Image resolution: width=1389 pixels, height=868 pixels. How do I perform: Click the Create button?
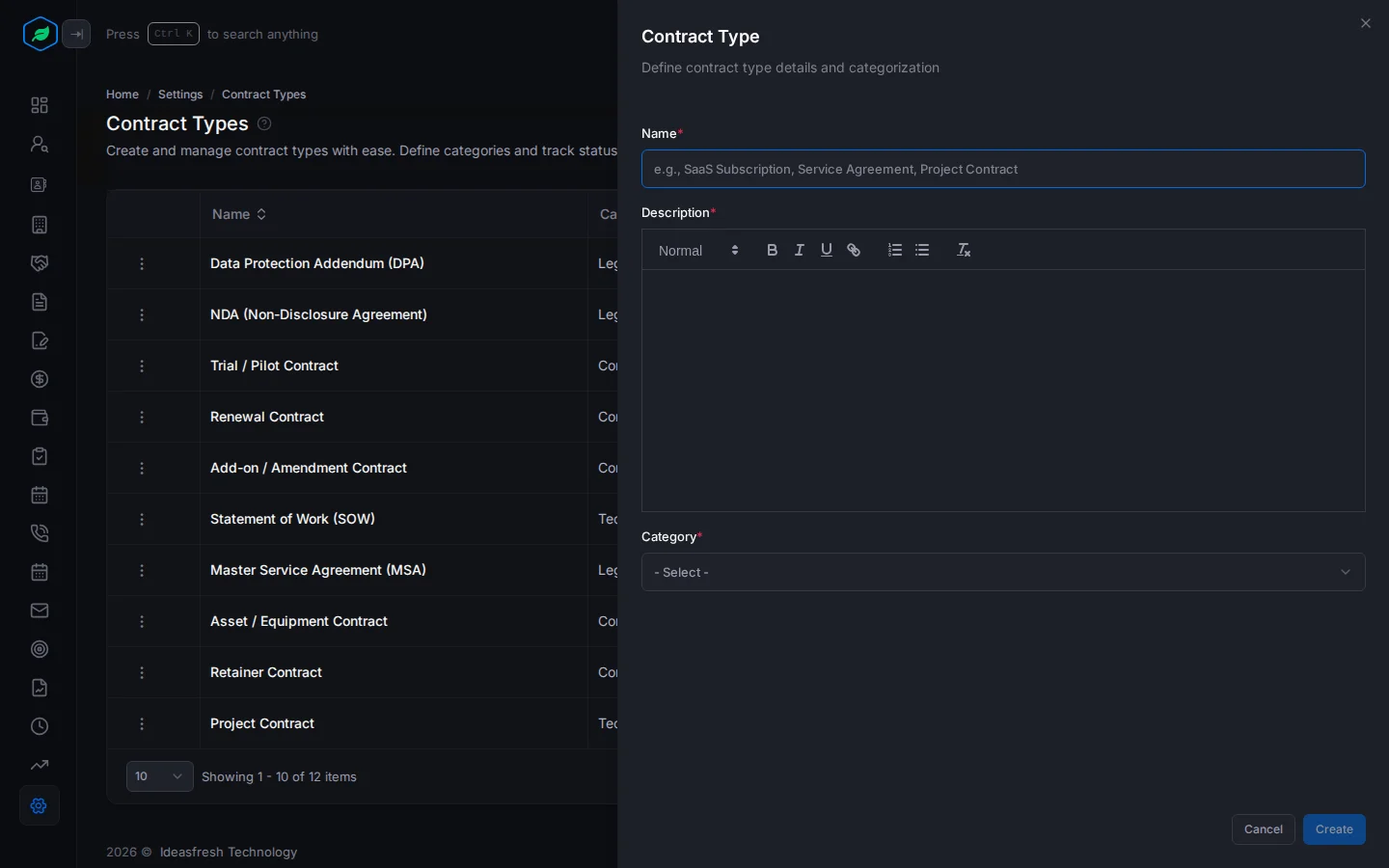pos(1334,829)
